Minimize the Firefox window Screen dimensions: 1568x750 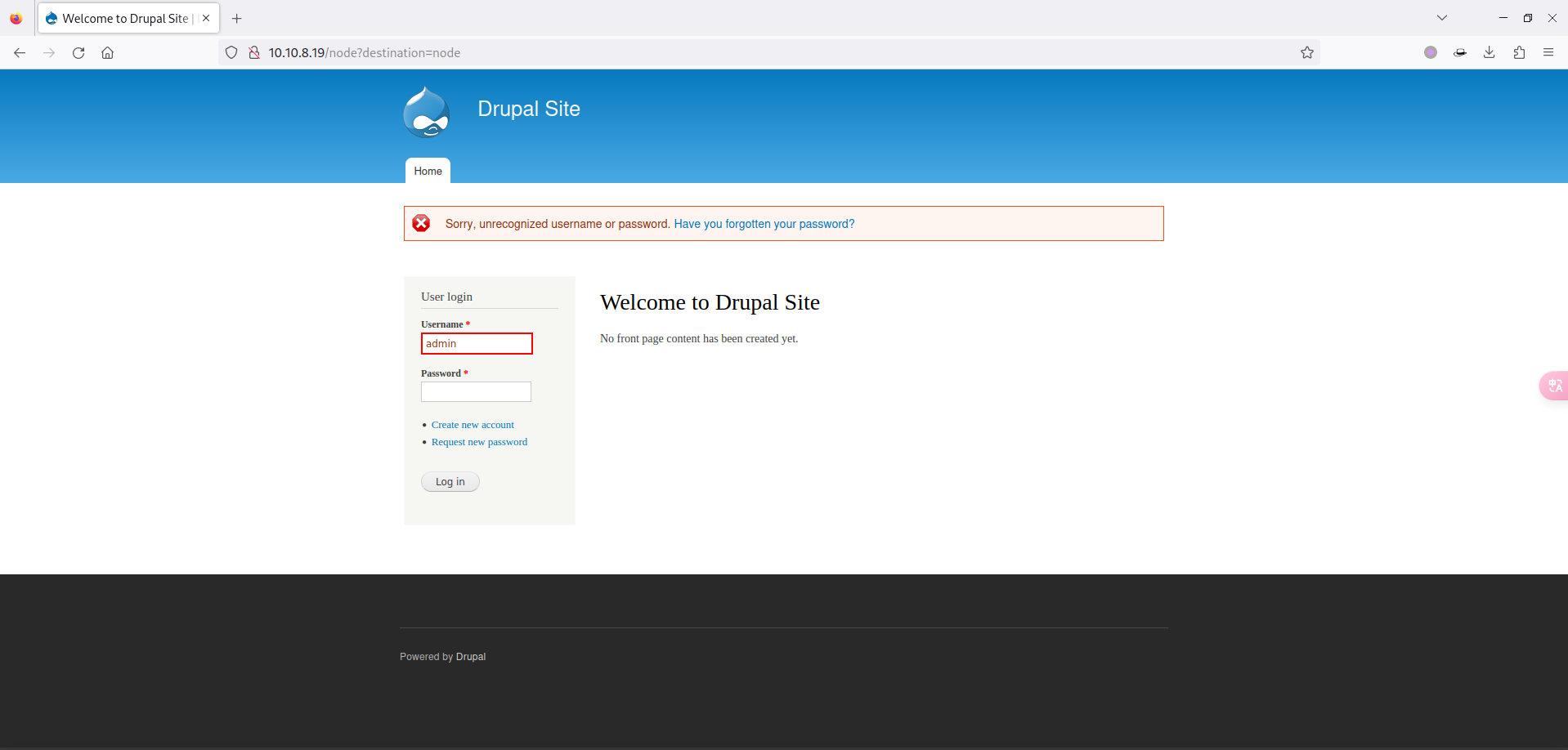[x=1503, y=18]
